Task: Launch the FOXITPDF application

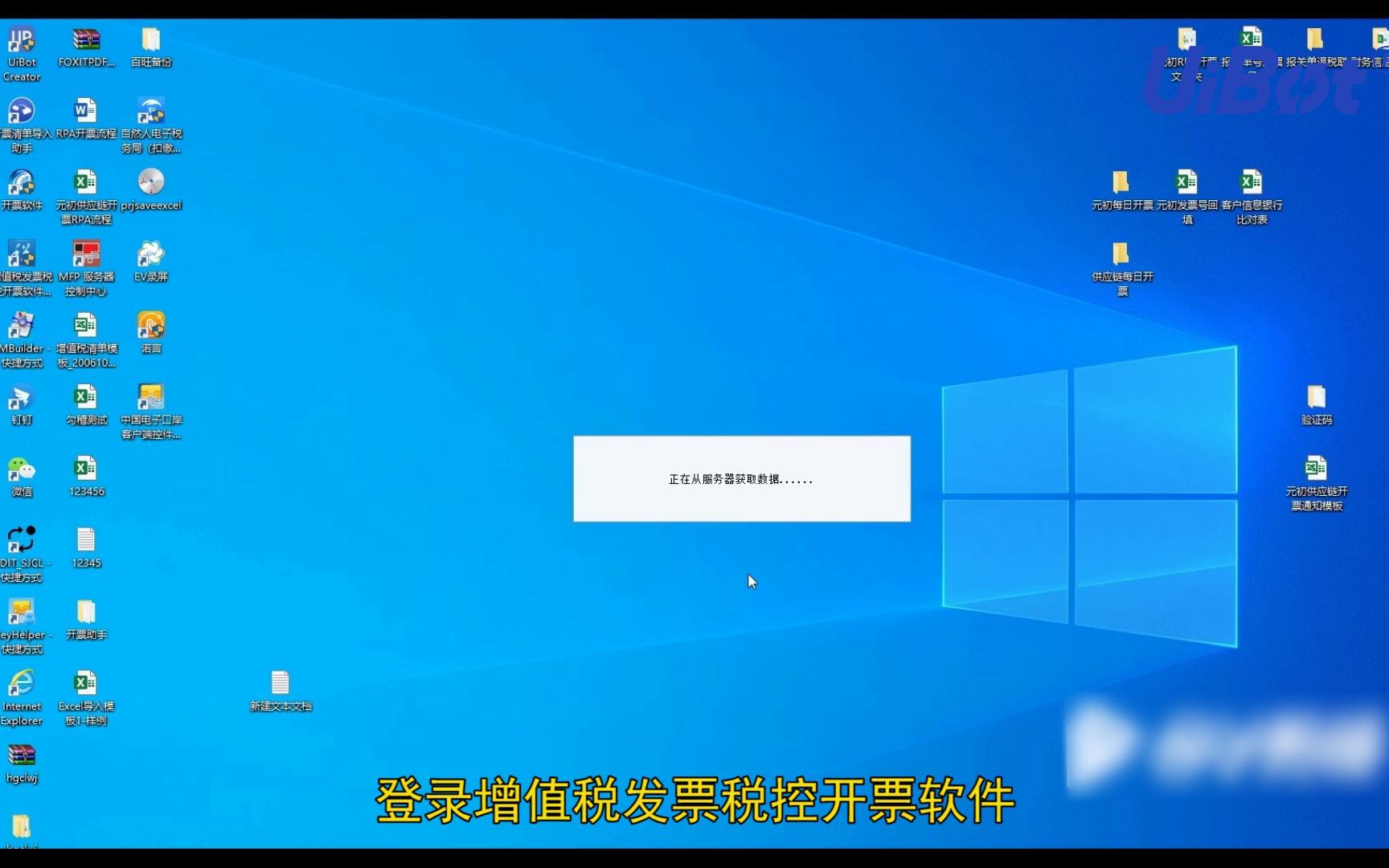Action: point(85,38)
